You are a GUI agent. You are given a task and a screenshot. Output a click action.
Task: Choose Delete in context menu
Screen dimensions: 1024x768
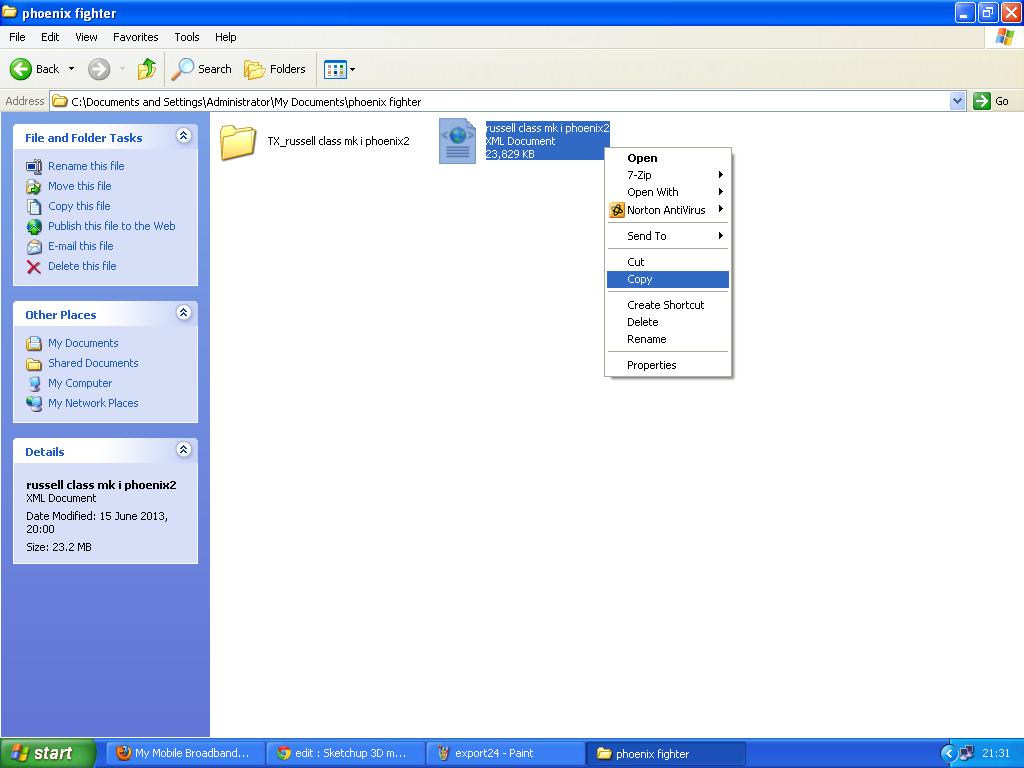point(668,322)
